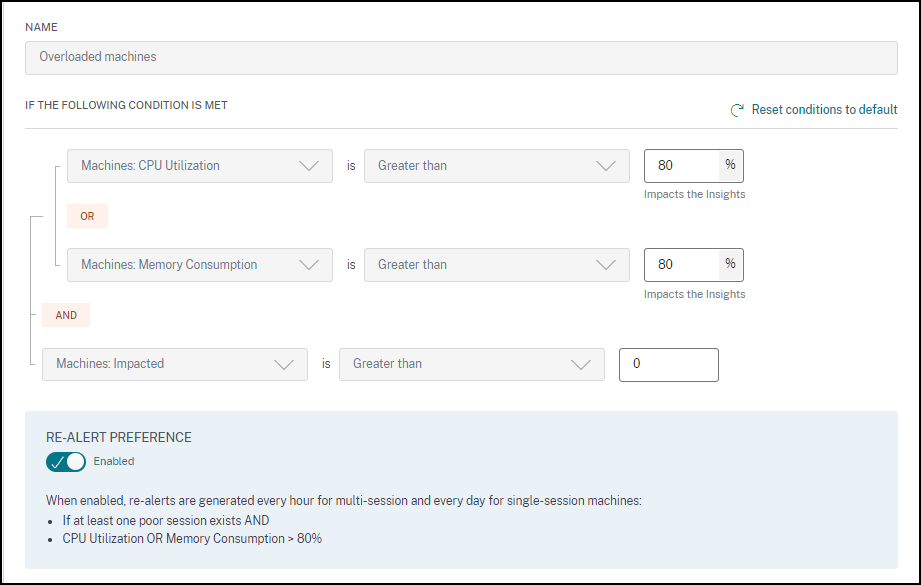Click the Overloaded machines name field
The image size is (921, 585).
pos(460,57)
